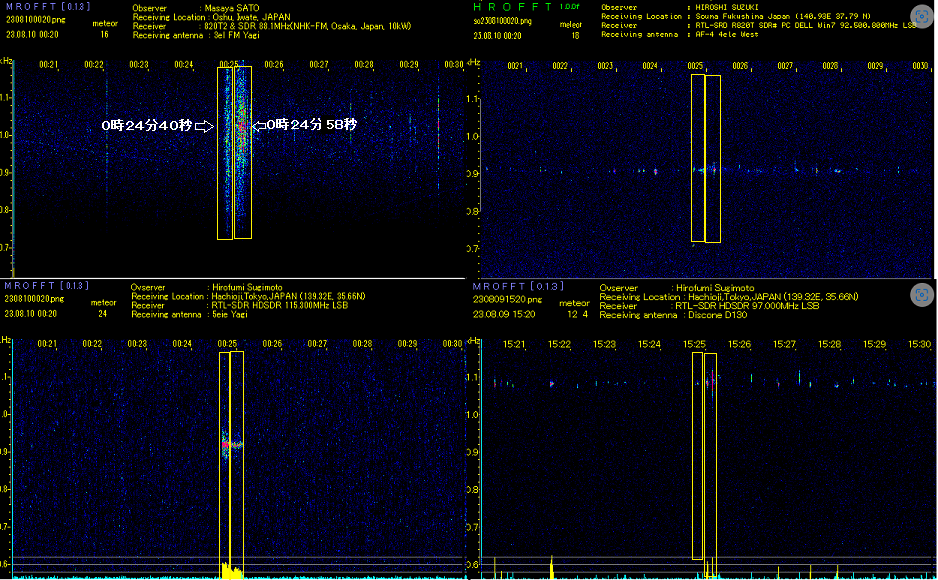
Task: Click visual search icon on Discone D130 panel
Action: click(x=920, y=294)
